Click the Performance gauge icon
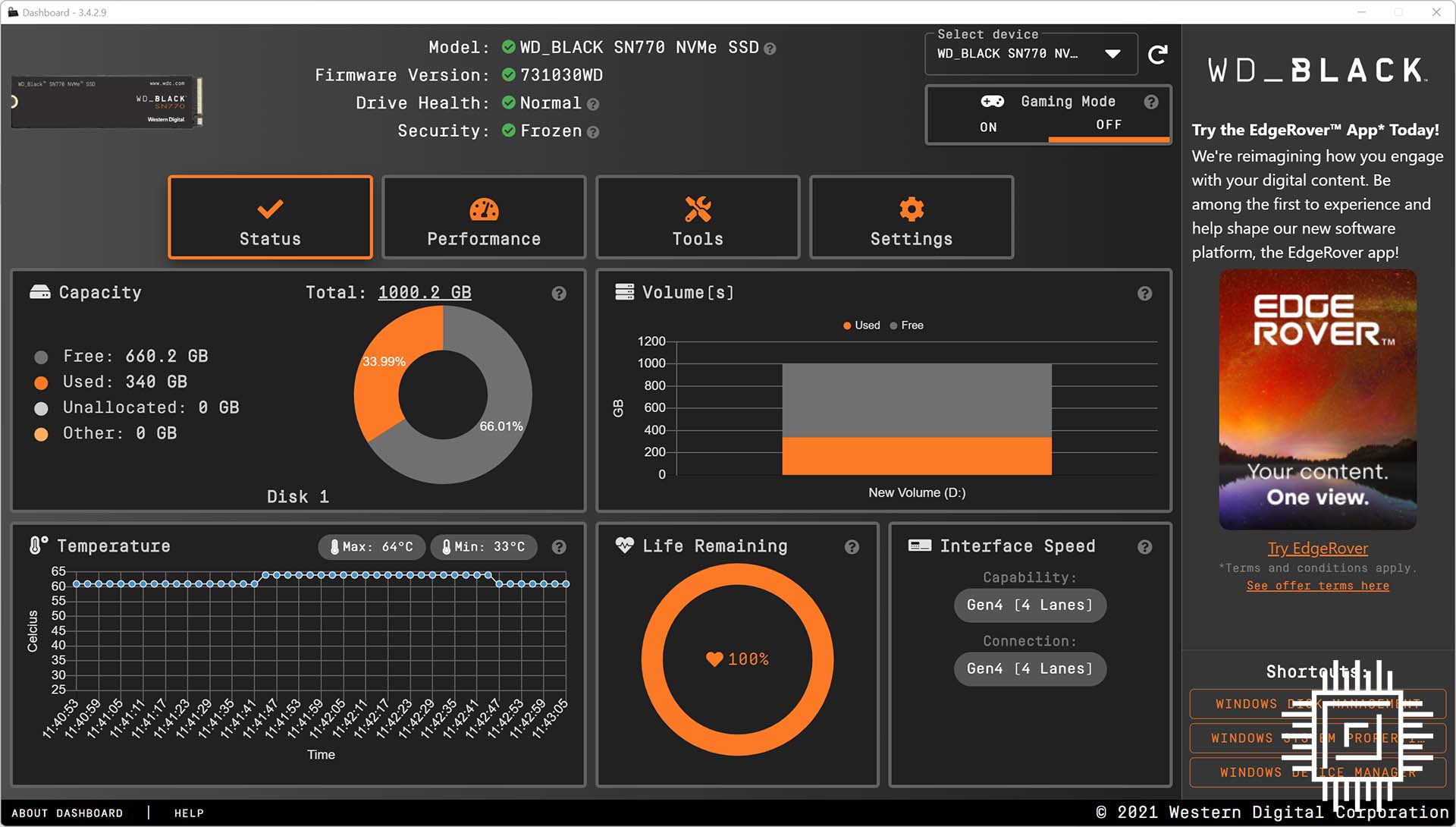The height and width of the screenshot is (827, 1456). tap(484, 209)
